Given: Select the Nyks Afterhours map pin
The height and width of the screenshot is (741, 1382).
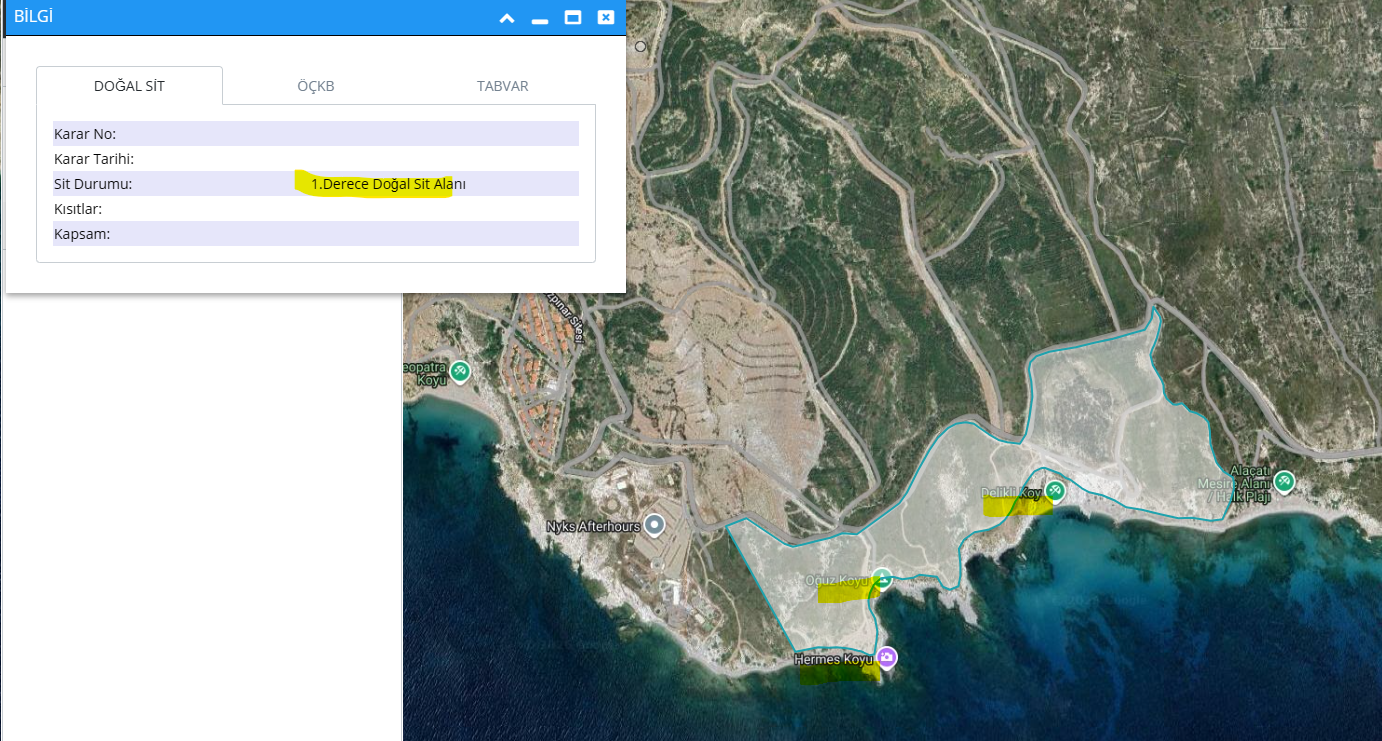Looking at the screenshot, I should pyautogui.click(x=655, y=525).
